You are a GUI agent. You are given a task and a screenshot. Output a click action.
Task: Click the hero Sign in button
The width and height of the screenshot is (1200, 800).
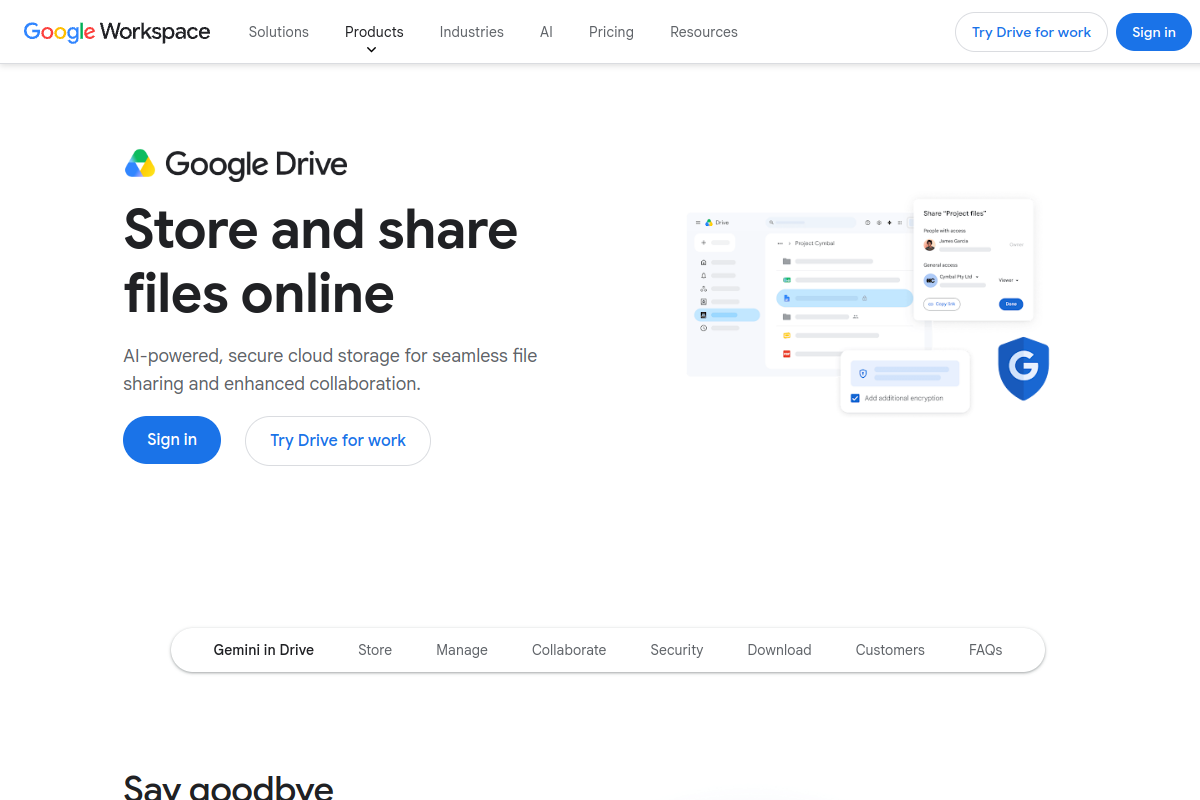coord(172,440)
